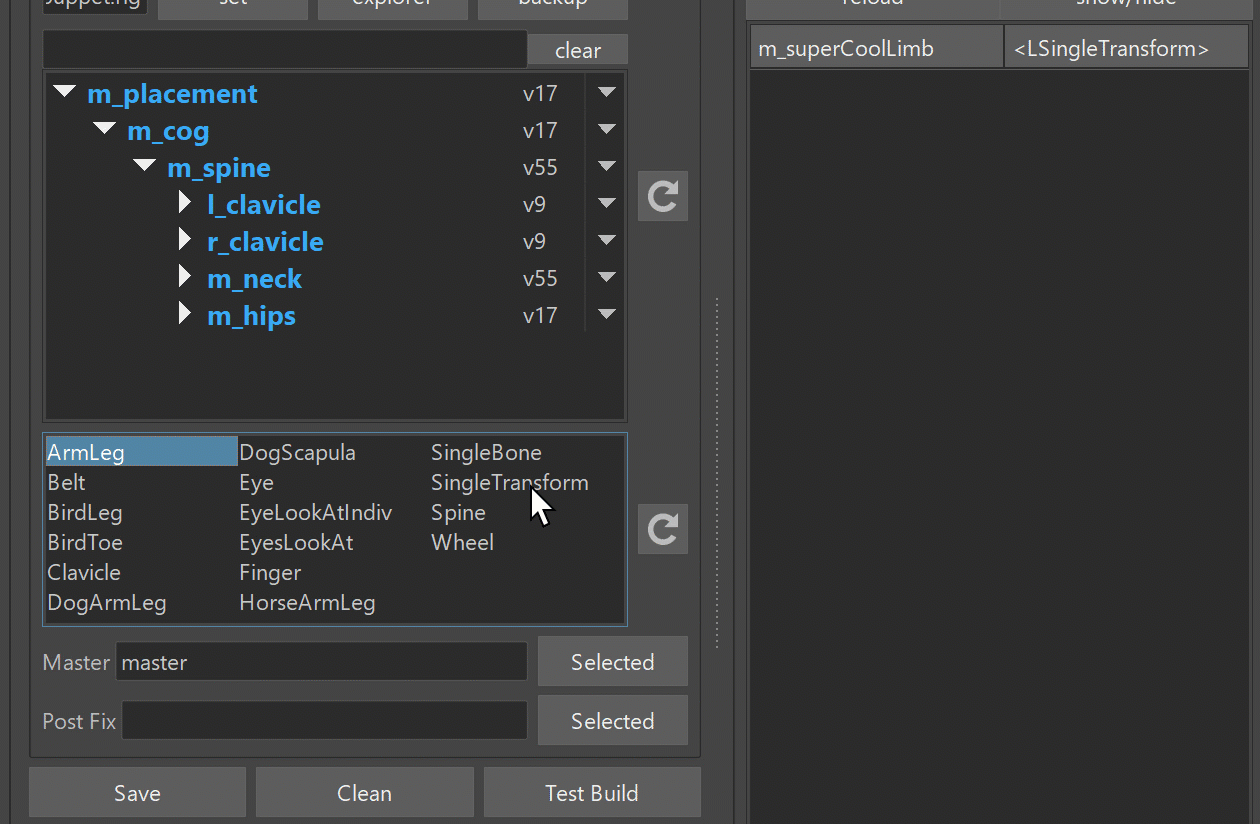The height and width of the screenshot is (824, 1260).
Task: Select BirdToe limb type
Action: 85,542
